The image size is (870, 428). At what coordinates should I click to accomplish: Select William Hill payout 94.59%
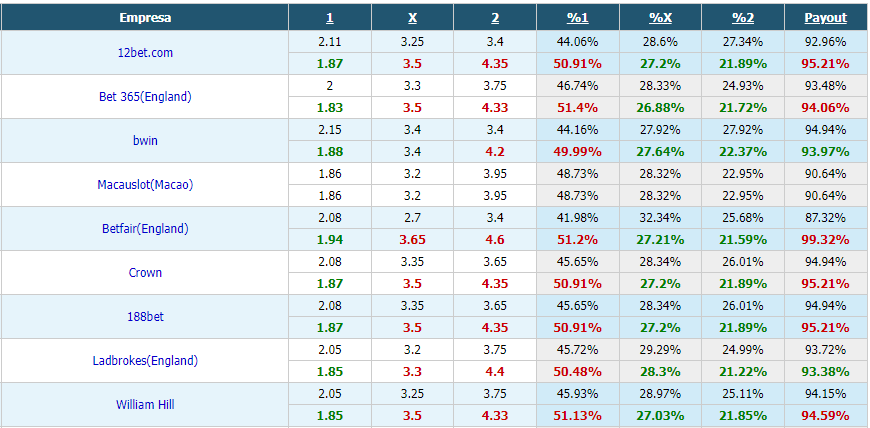826,415
